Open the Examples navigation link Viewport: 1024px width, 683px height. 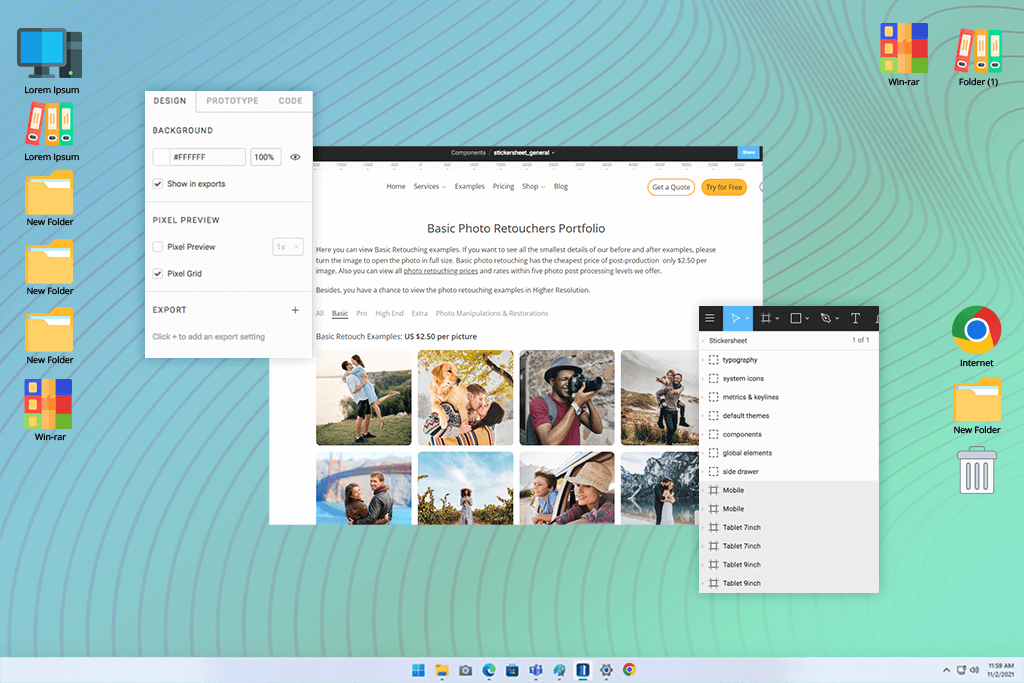[x=470, y=187]
